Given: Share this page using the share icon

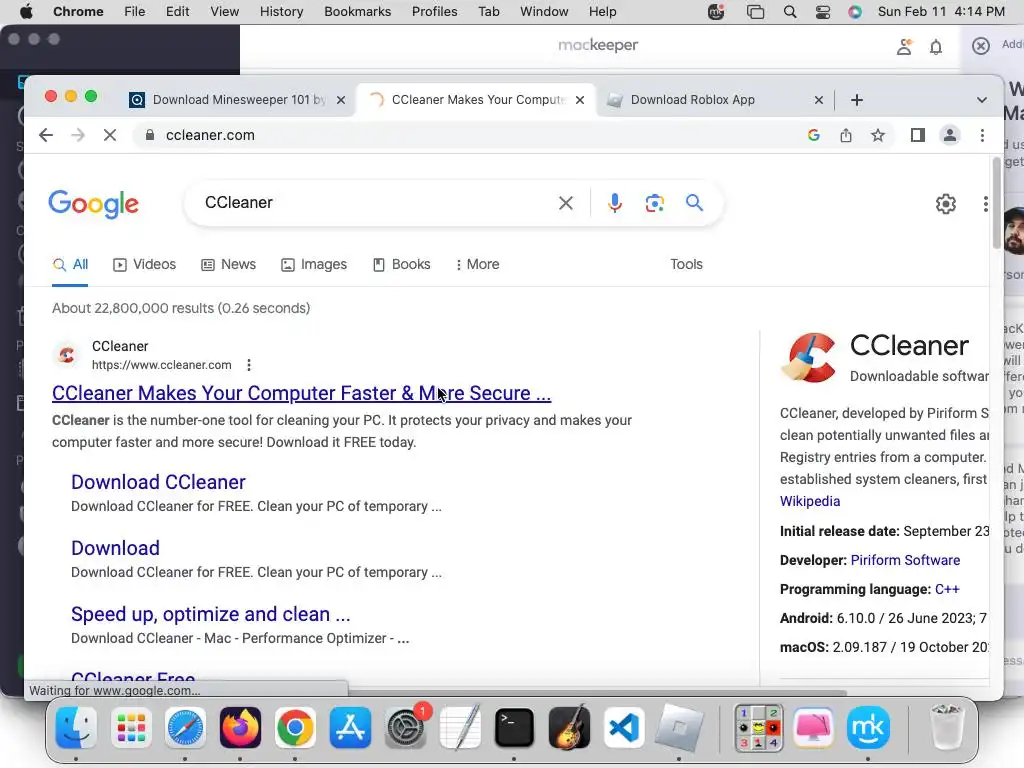Looking at the screenshot, I should click(846, 135).
